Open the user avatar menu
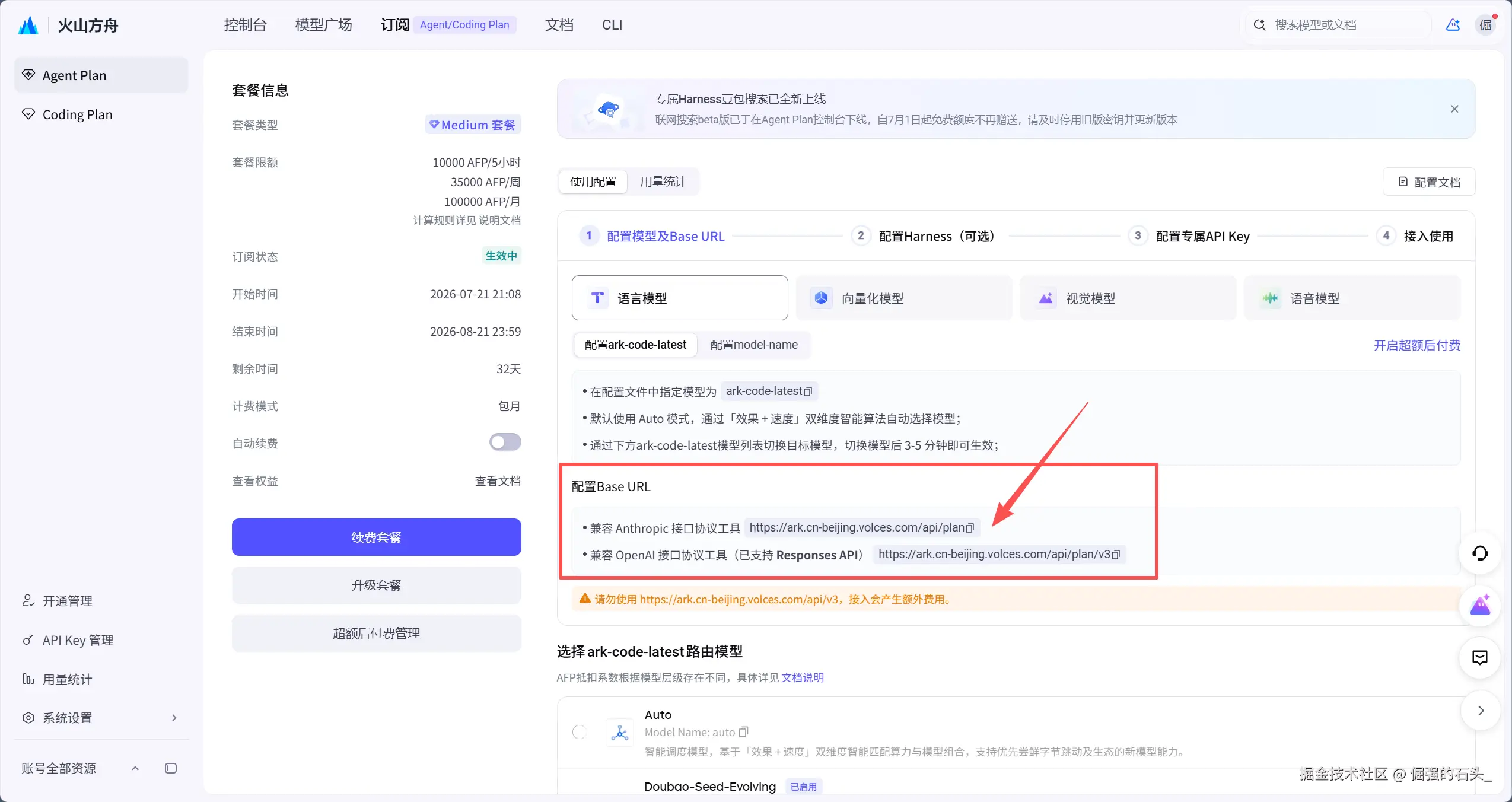This screenshot has width=1512, height=802. click(x=1486, y=25)
